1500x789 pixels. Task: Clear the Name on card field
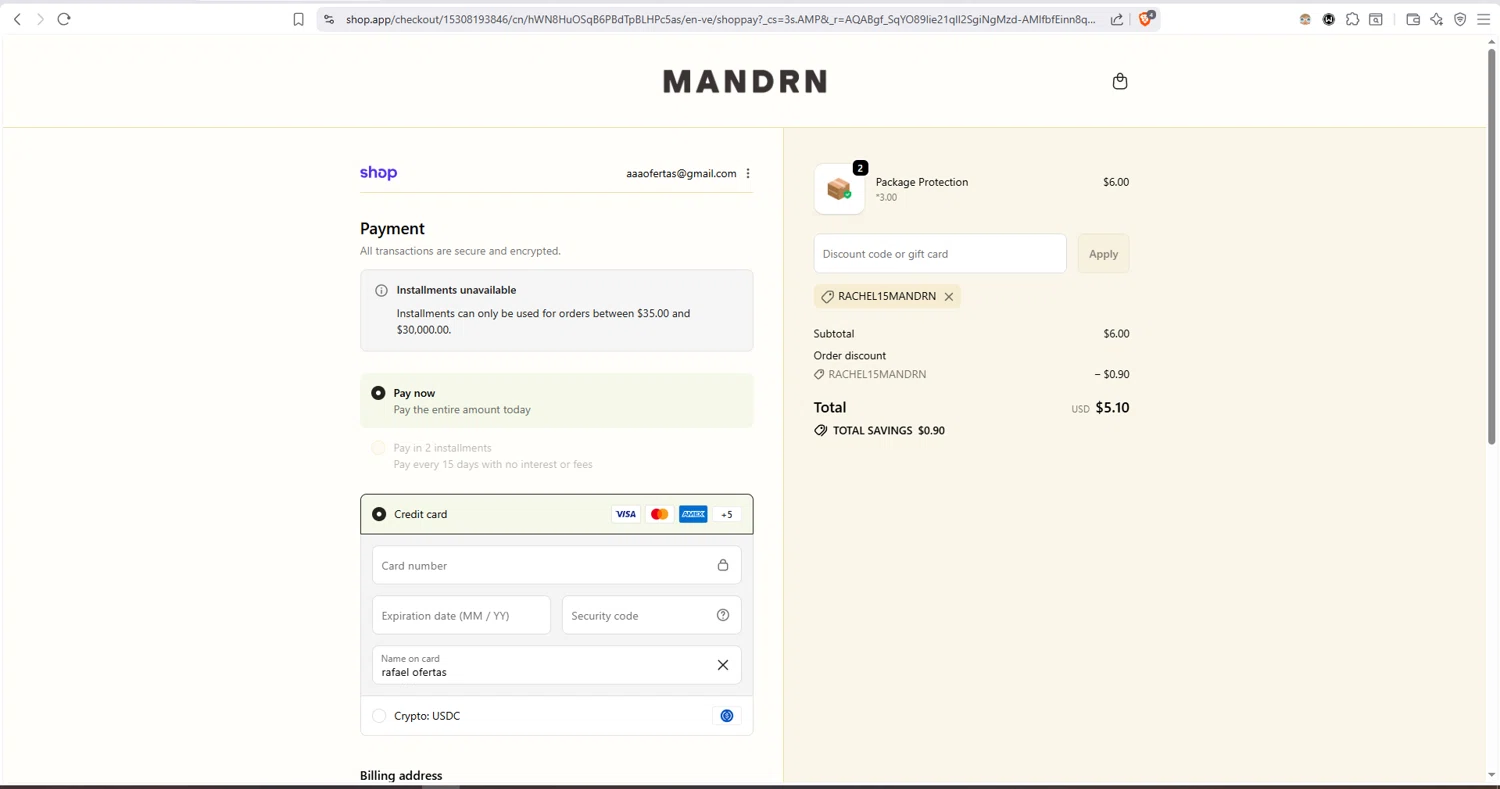(723, 665)
